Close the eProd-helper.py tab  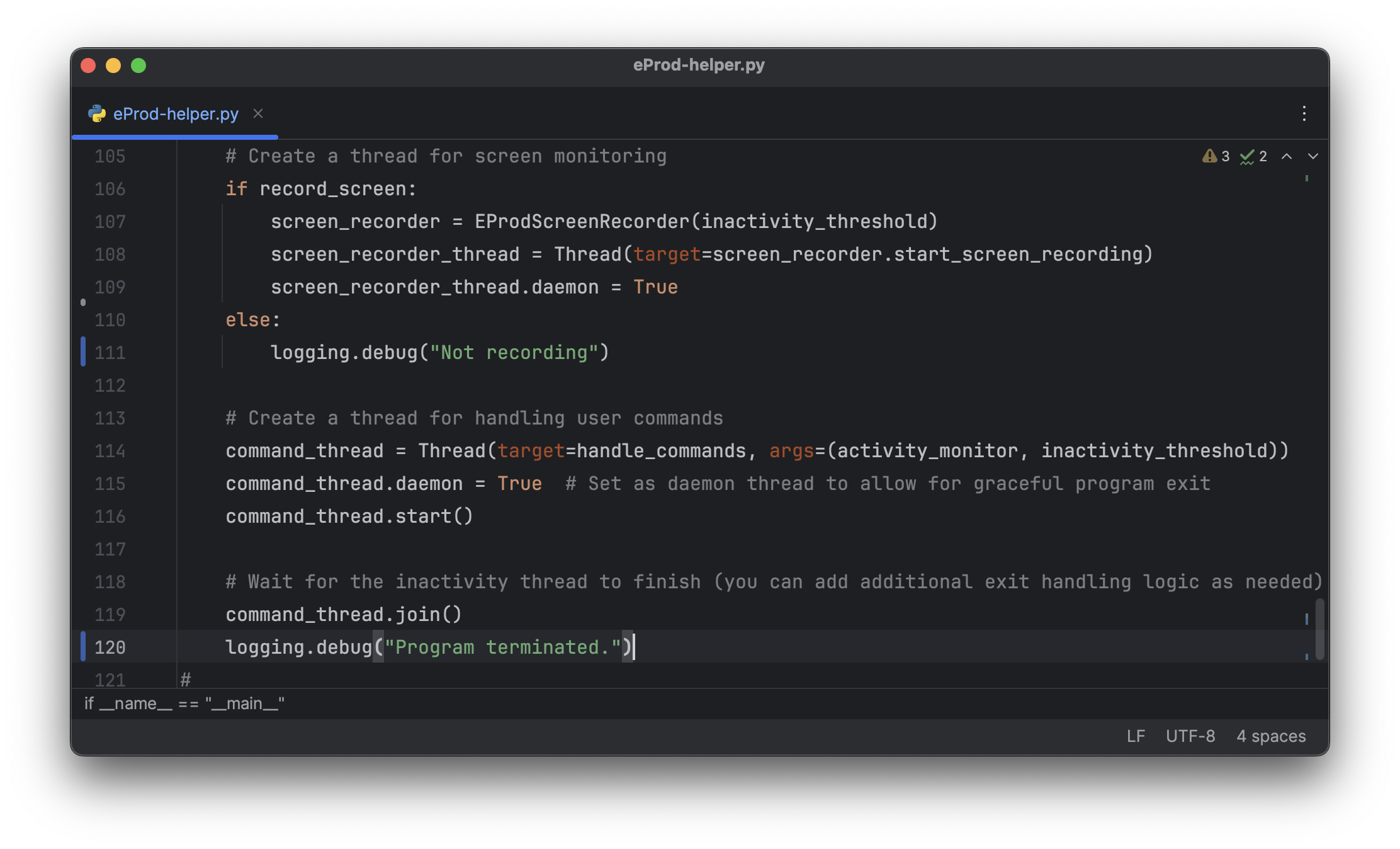point(258,113)
